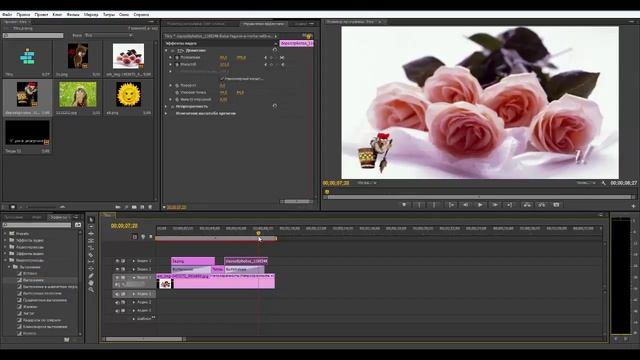Open Program monitor settings wrench
Image resolution: width=640 pixels, height=360 pixels.
604,183
